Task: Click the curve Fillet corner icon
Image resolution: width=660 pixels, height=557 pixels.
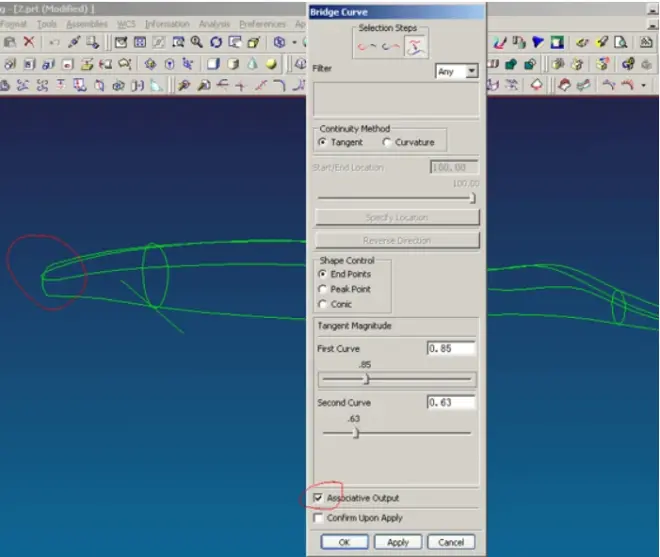Action: point(279,85)
